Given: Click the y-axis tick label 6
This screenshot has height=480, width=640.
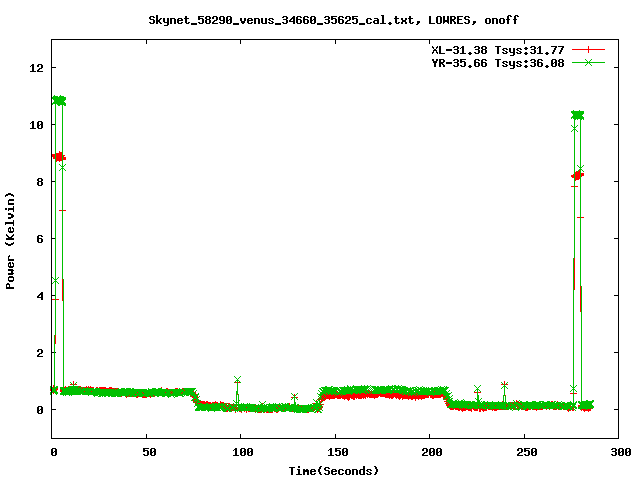Looking at the screenshot, I should click(x=40, y=239).
